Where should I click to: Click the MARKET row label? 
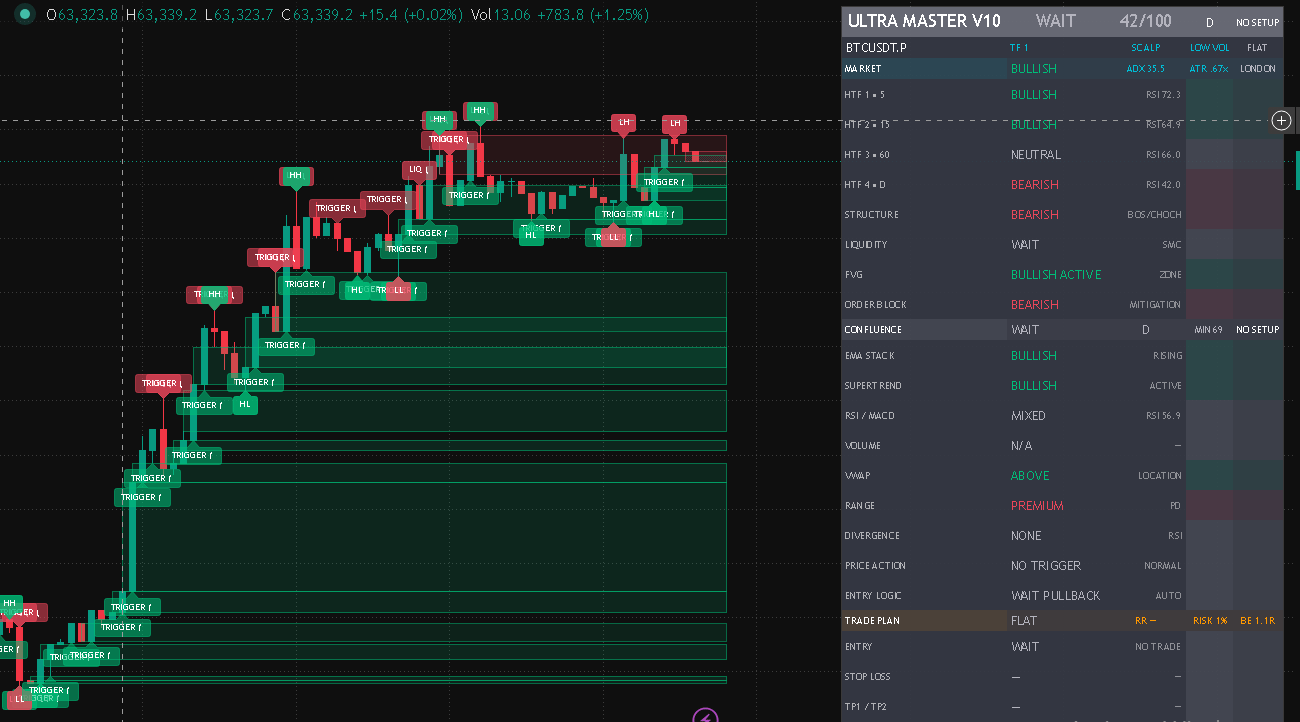863,69
